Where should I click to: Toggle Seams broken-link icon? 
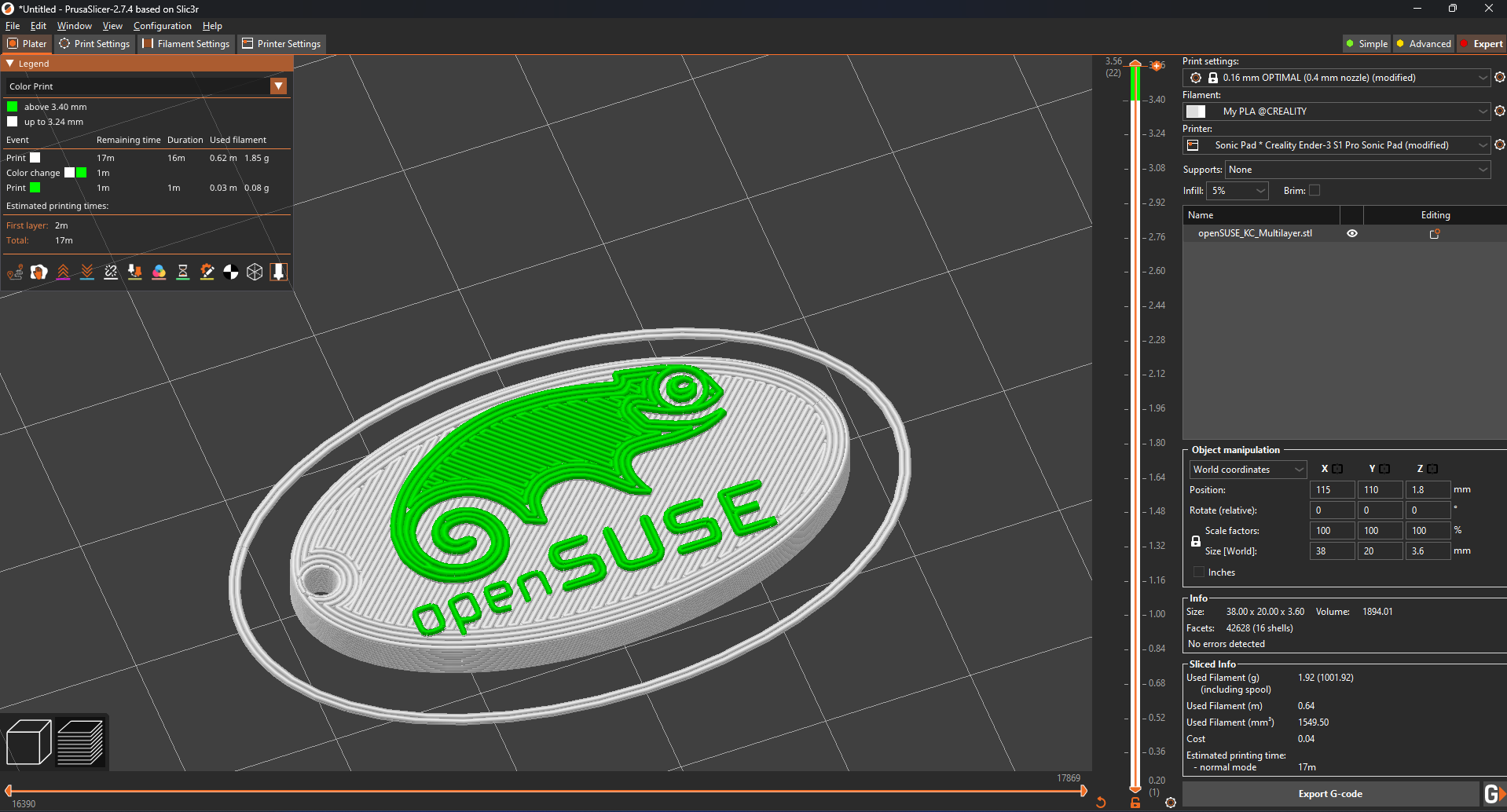click(x=111, y=272)
